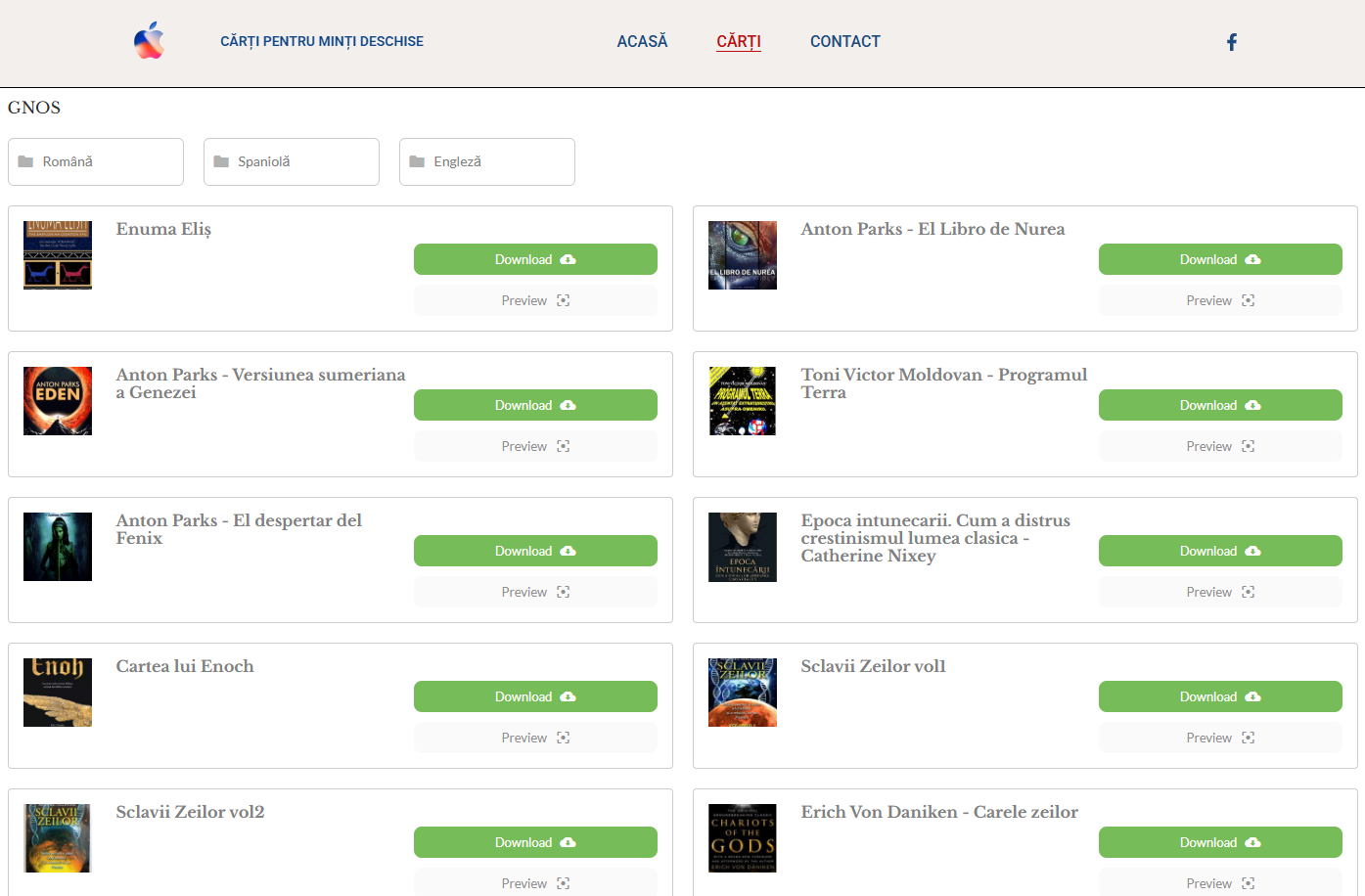This screenshot has height=896, width=1365.
Task: Click the Chariots of the Gods cover
Action: coord(743,838)
